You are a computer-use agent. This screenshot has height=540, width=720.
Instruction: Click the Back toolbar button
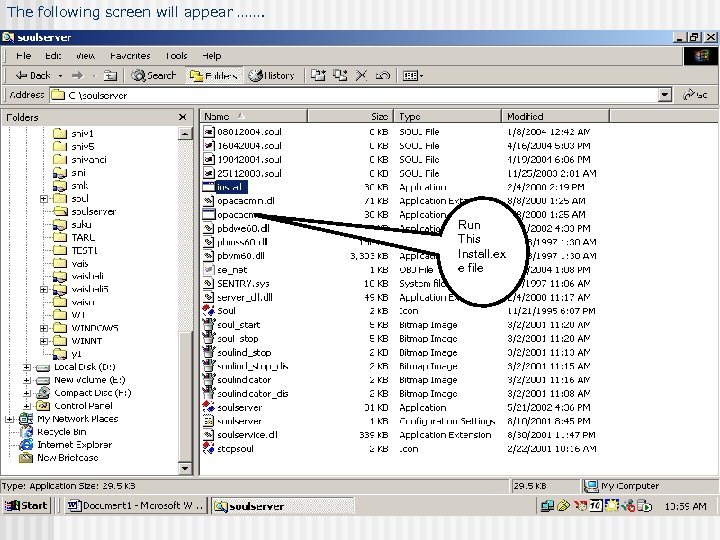33,75
